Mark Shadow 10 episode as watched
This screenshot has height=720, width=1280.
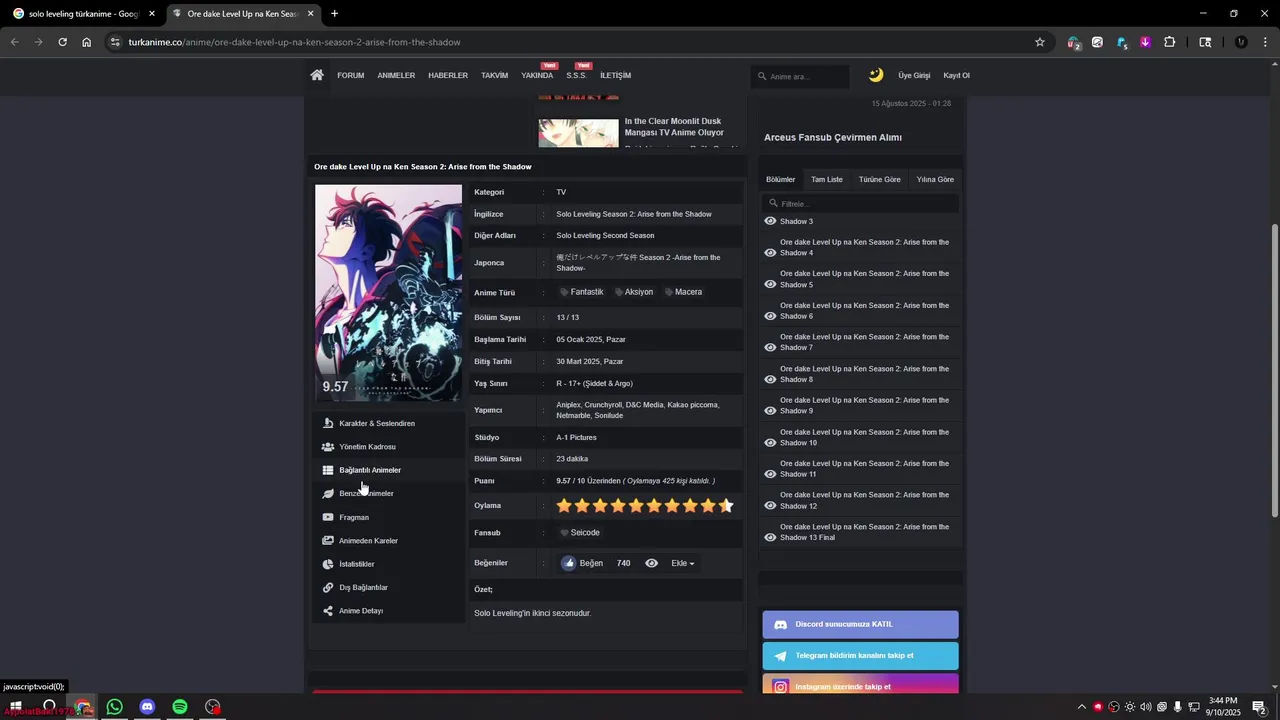click(x=770, y=442)
